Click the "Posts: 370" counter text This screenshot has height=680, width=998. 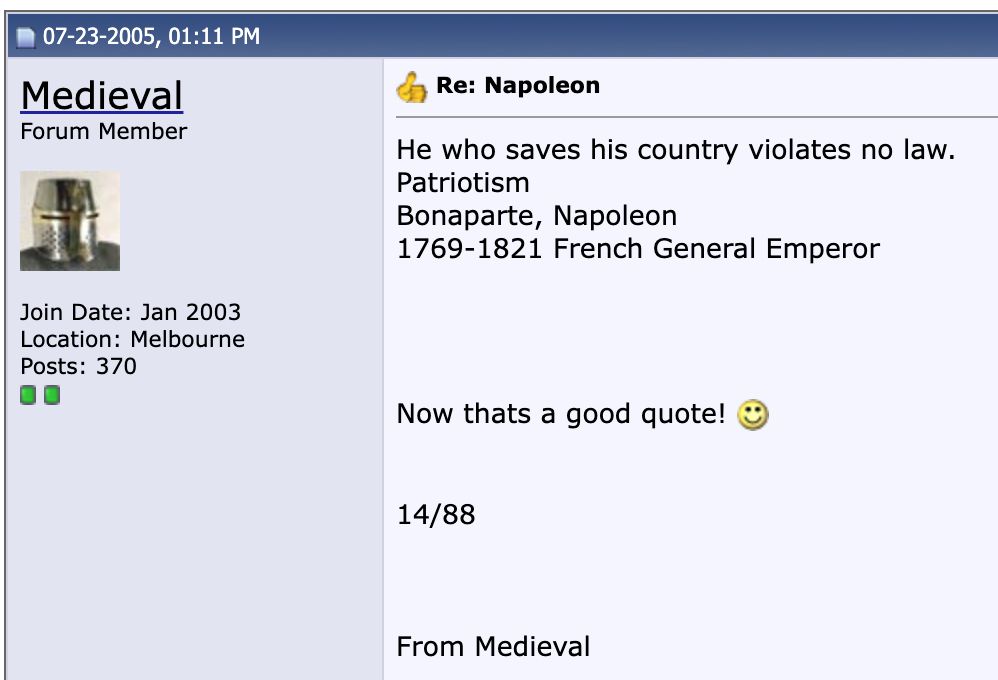click(x=78, y=366)
